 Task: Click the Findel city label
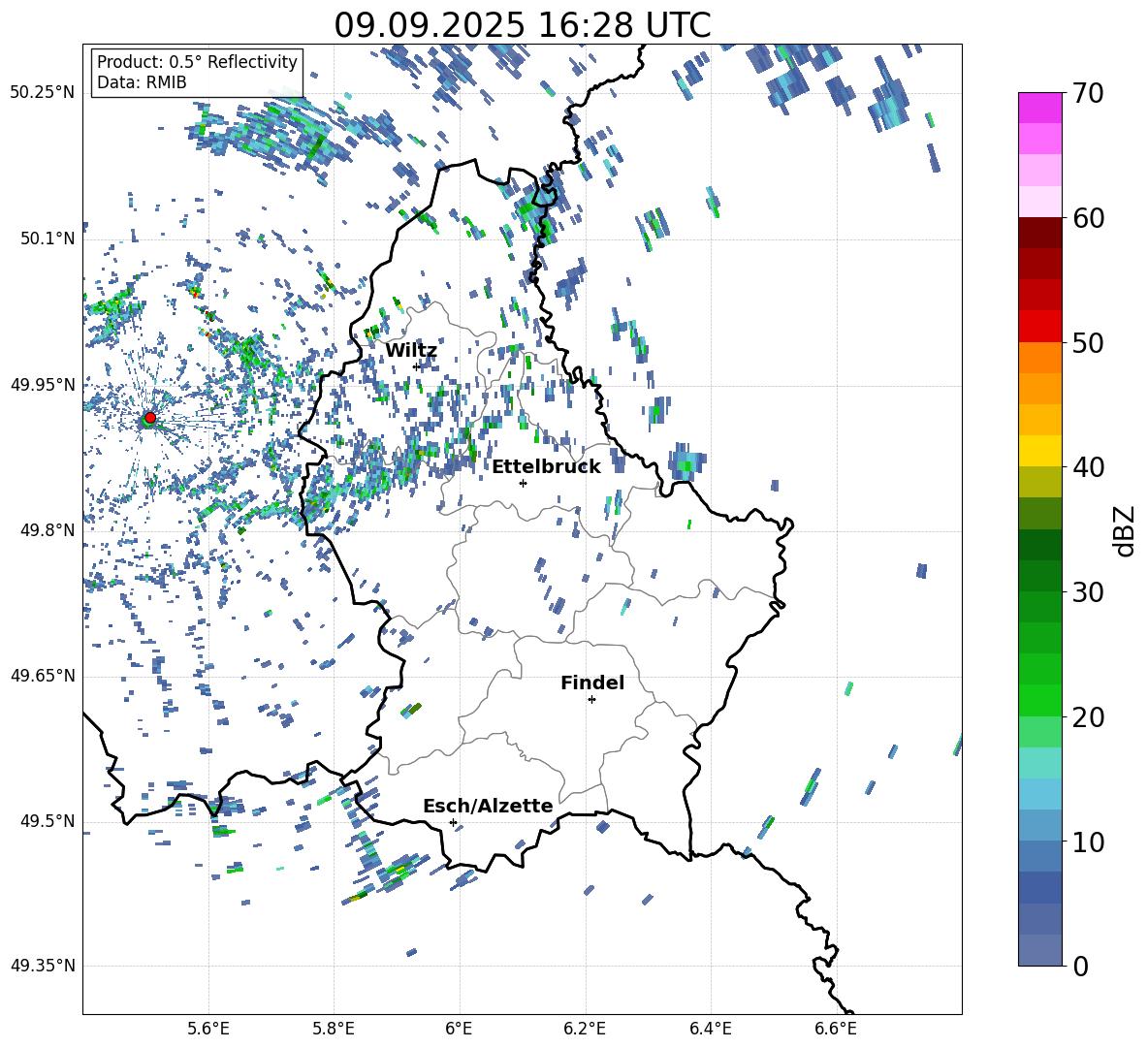pyautogui.click(x=592, y=683)
